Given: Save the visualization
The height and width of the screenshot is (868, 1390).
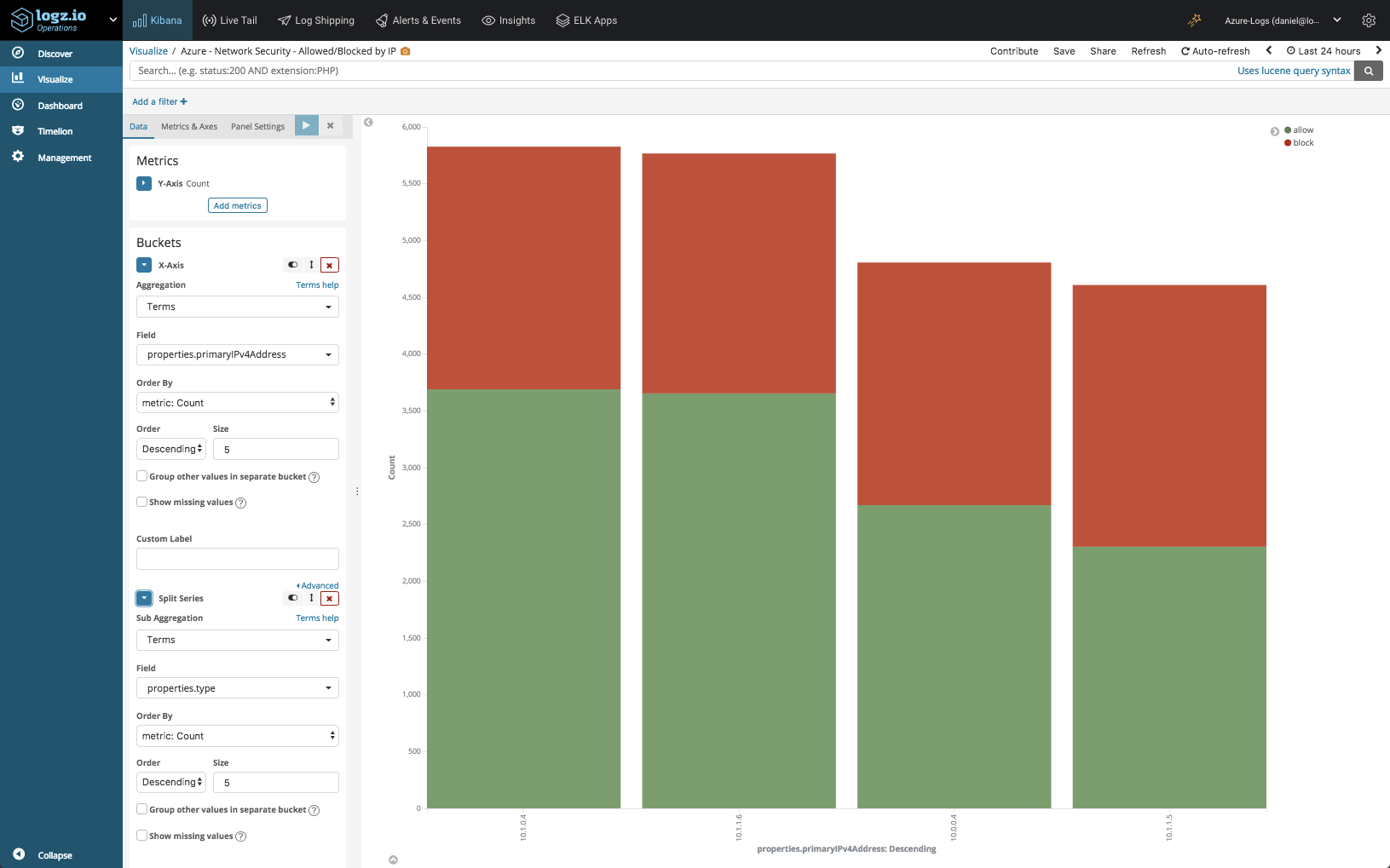Looking at the screenshot, I should [x=1064, y=51].
